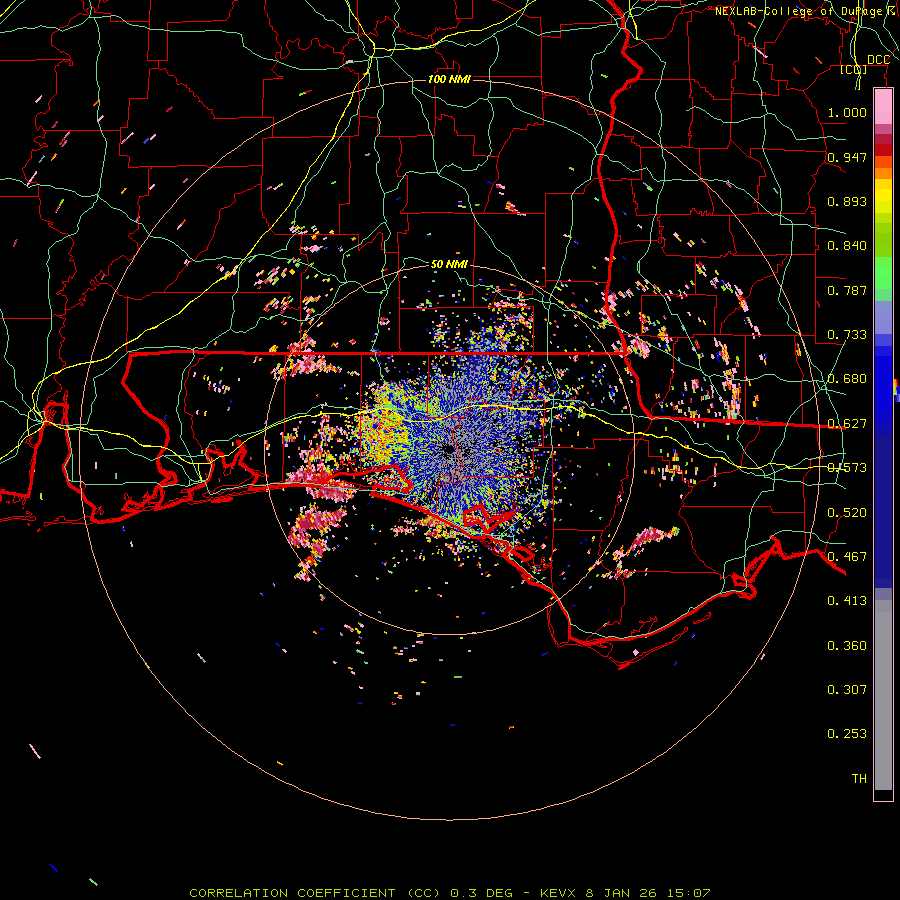
Task: Click the 1.000 value on the legend
Action: pyautogui.click(x=847, y=112)
